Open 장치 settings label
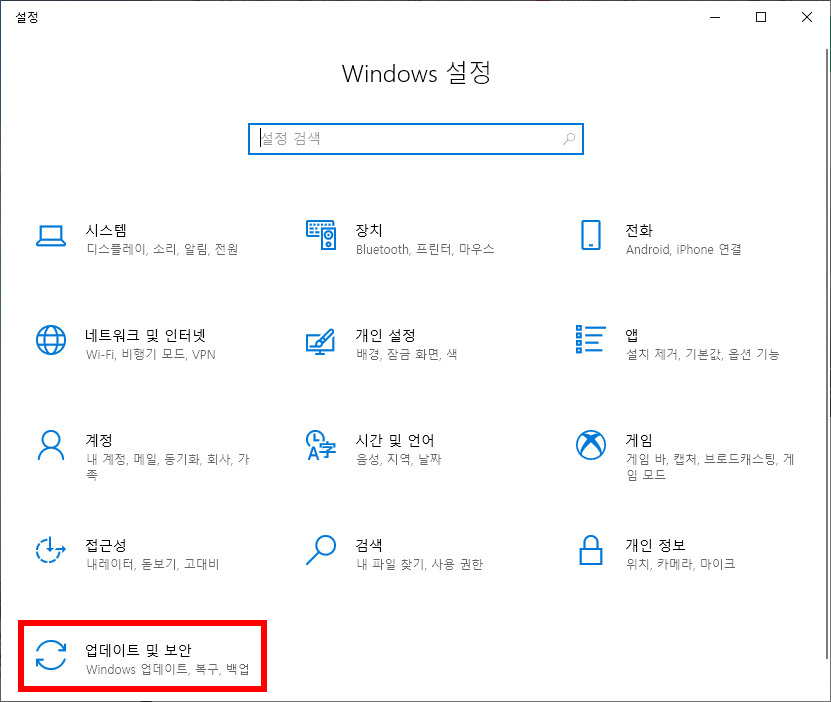 tap(369, 230)
